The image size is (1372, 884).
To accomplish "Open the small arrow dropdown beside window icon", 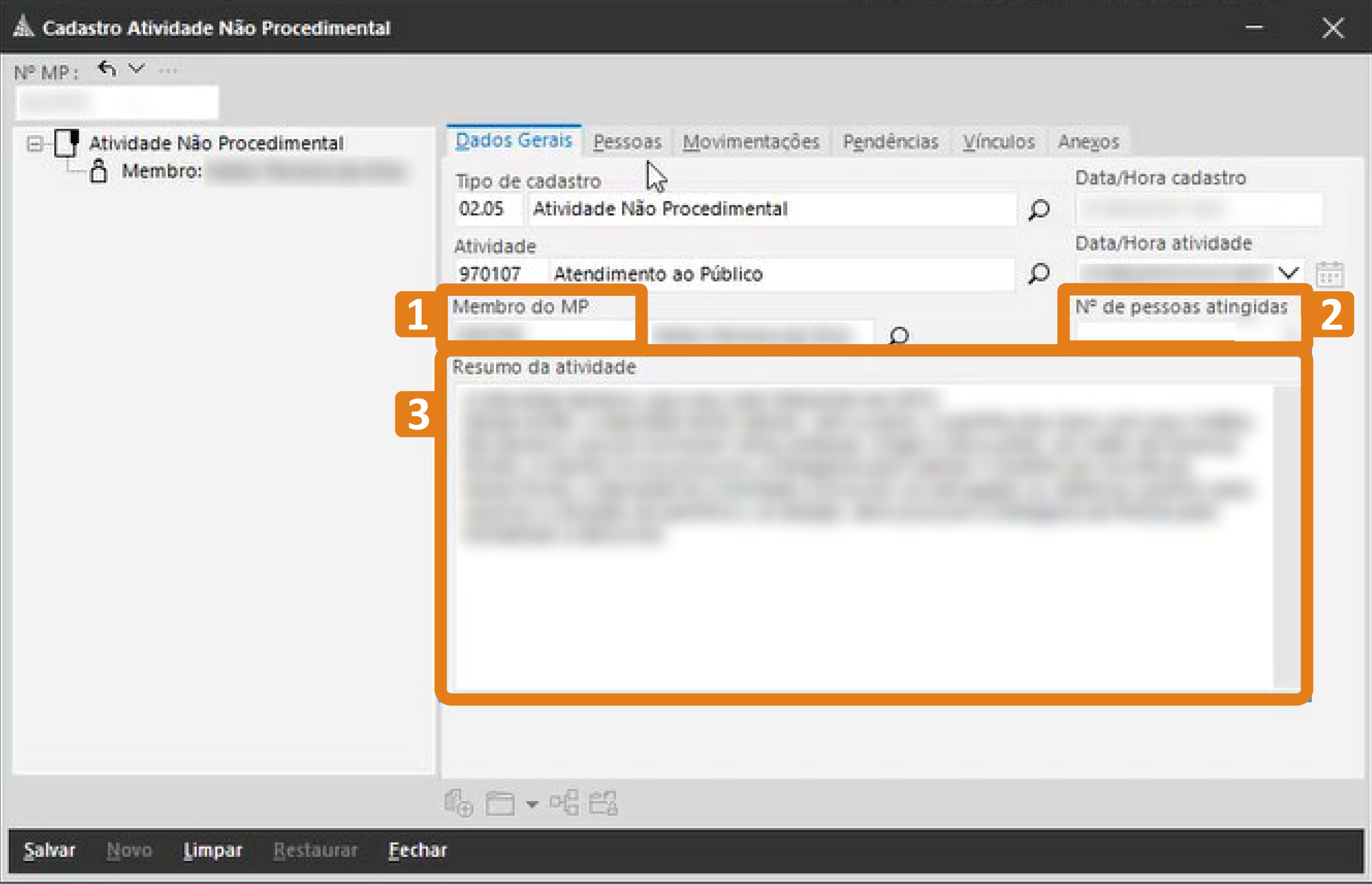I will click(532, 804).
